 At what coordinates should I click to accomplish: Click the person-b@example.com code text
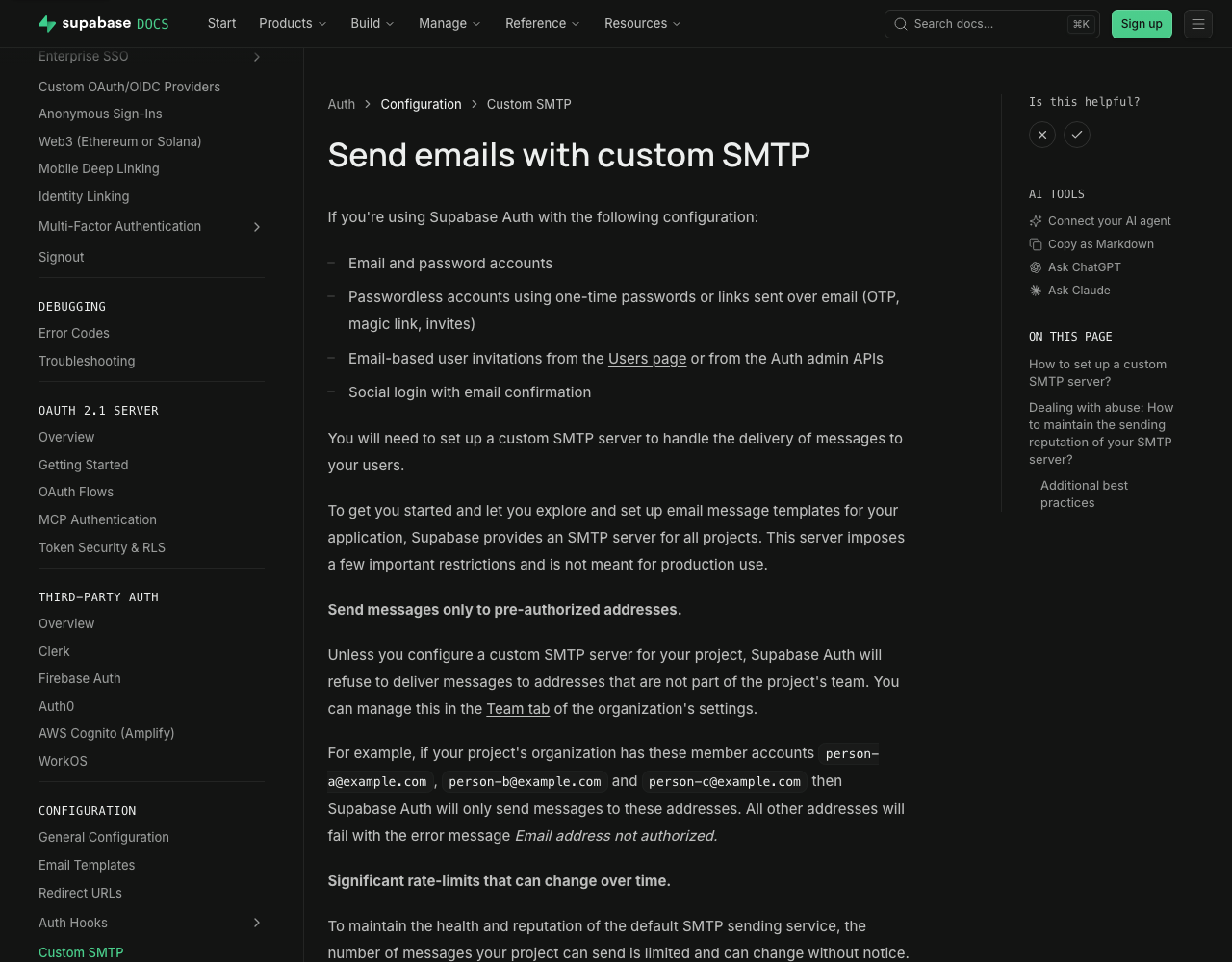(525, 781)
